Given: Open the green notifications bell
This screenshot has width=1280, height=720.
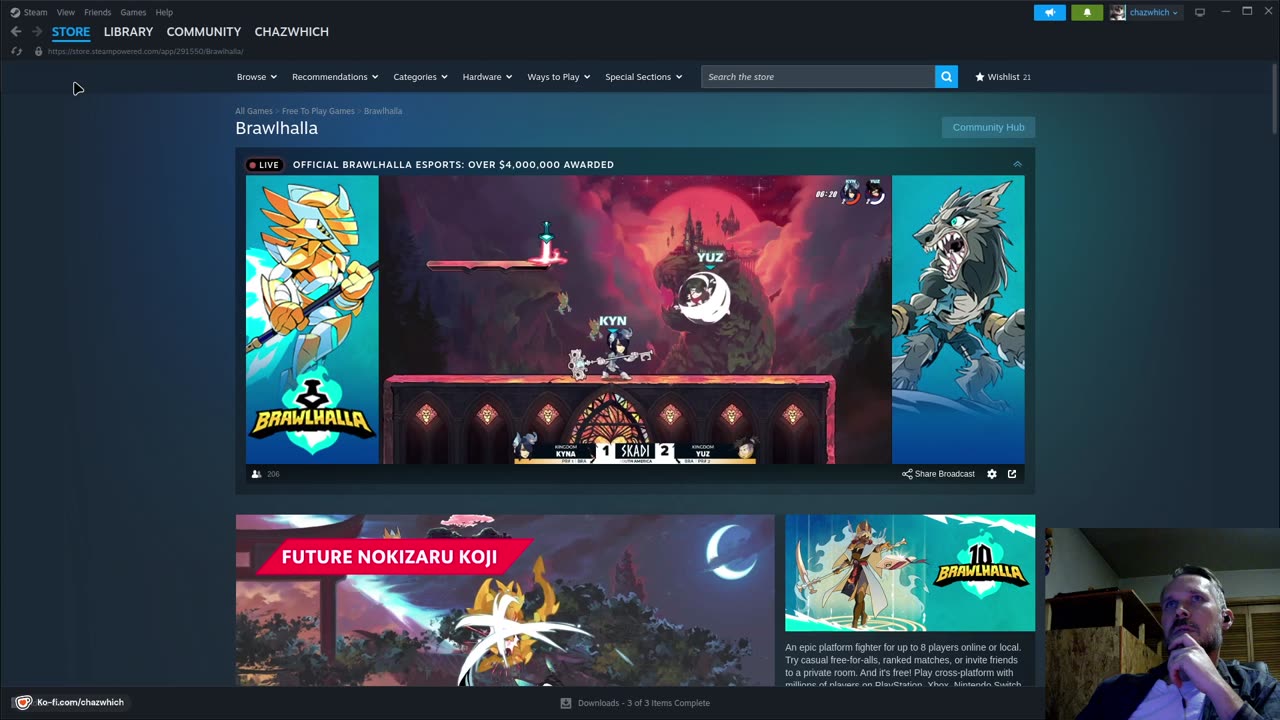Looking at the screenshot, I should 1087,12.
